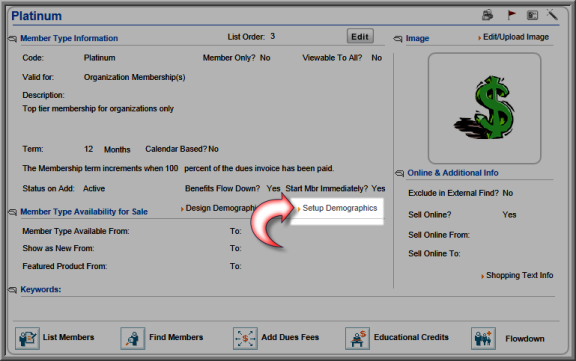
Task: Collapse the Keywords section
Action: coord(12,290)
